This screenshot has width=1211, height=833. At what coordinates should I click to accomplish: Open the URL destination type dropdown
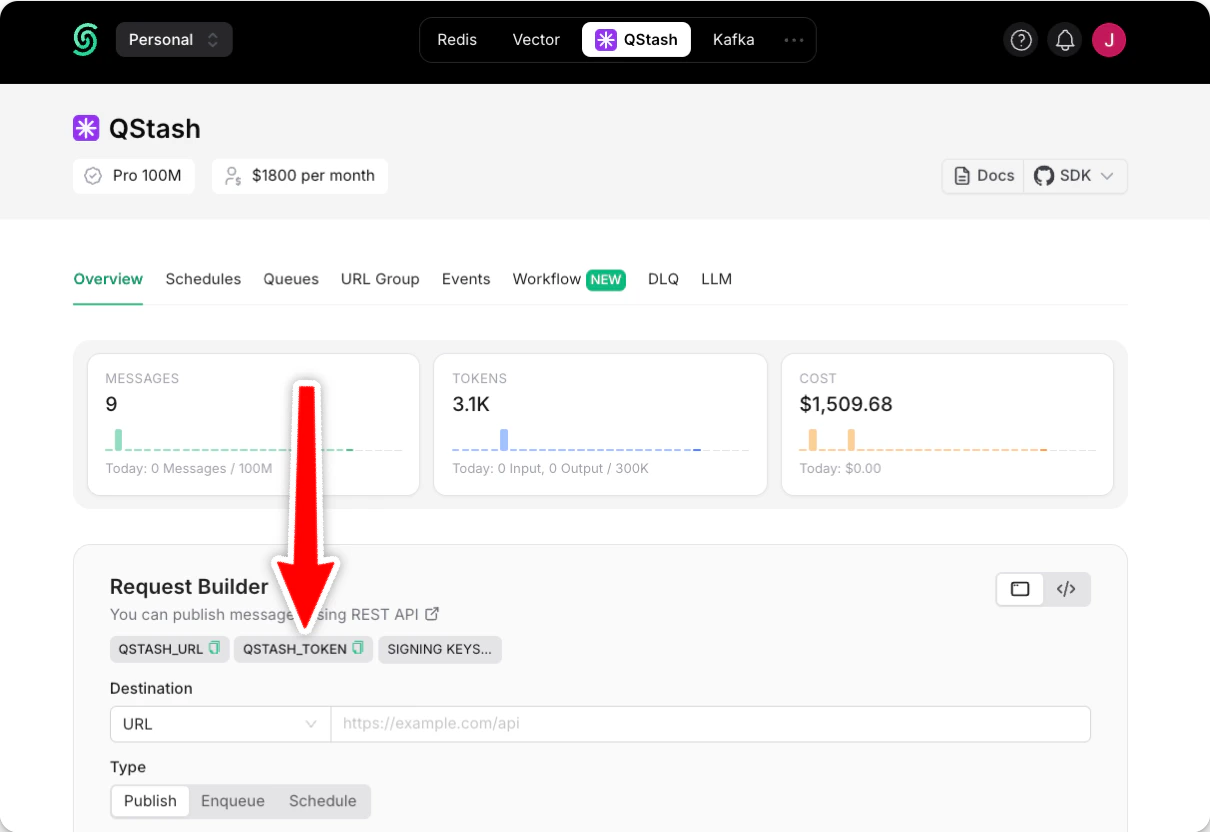220,724
